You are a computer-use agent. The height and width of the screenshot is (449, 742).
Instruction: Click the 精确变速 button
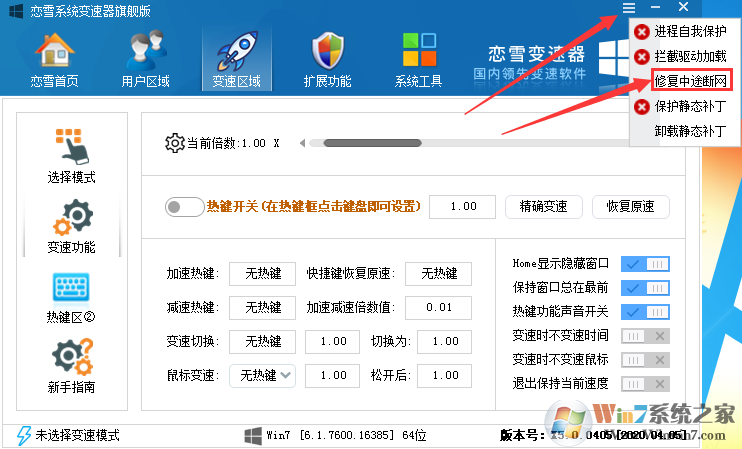[544, 207]
